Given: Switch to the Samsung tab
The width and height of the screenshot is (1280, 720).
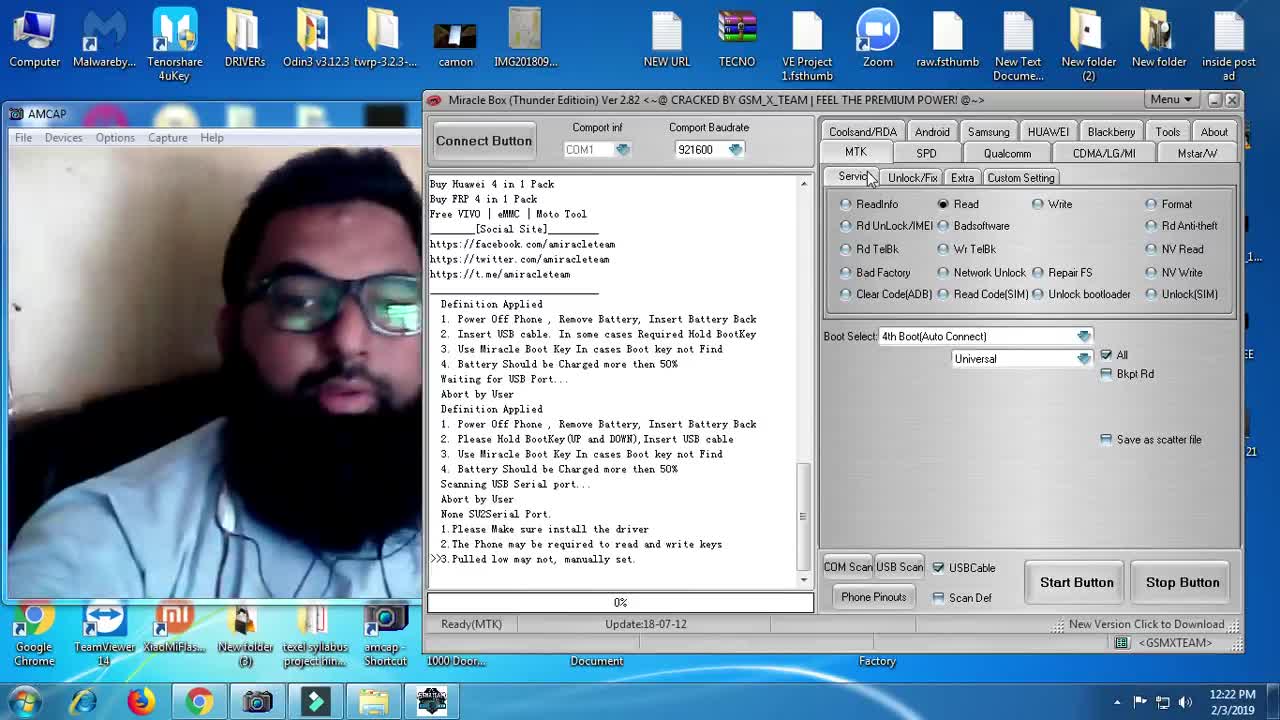Looking at the screenshot, I should point(988,132).
